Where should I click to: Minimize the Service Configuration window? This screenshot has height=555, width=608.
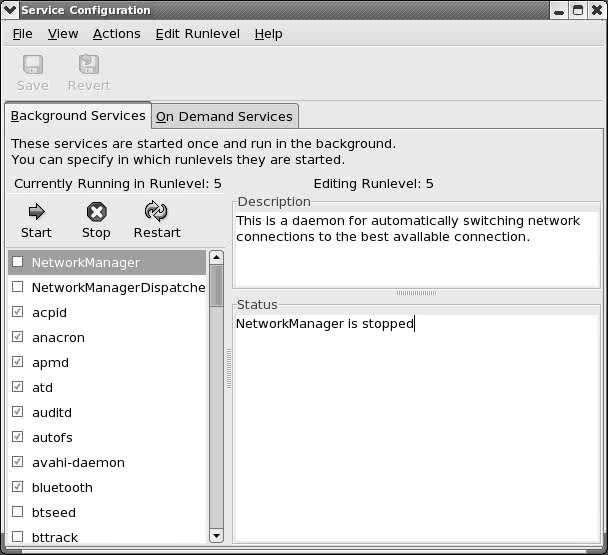tap(559, 10)
